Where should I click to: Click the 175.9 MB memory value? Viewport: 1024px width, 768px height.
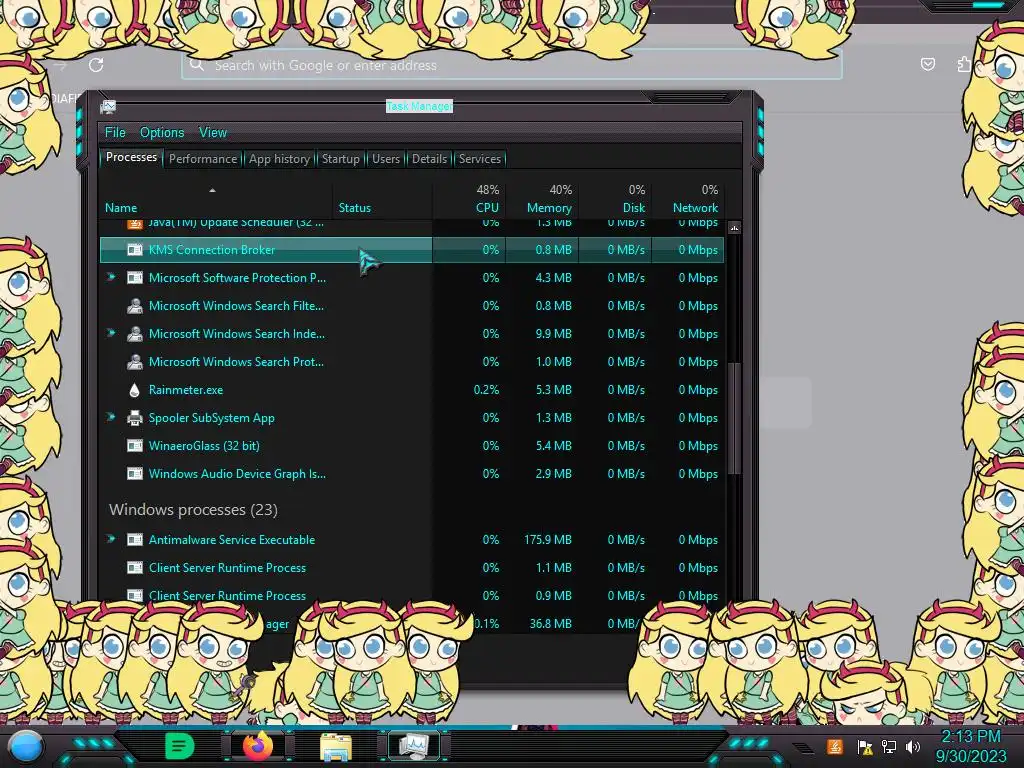[x=547, y=540]
